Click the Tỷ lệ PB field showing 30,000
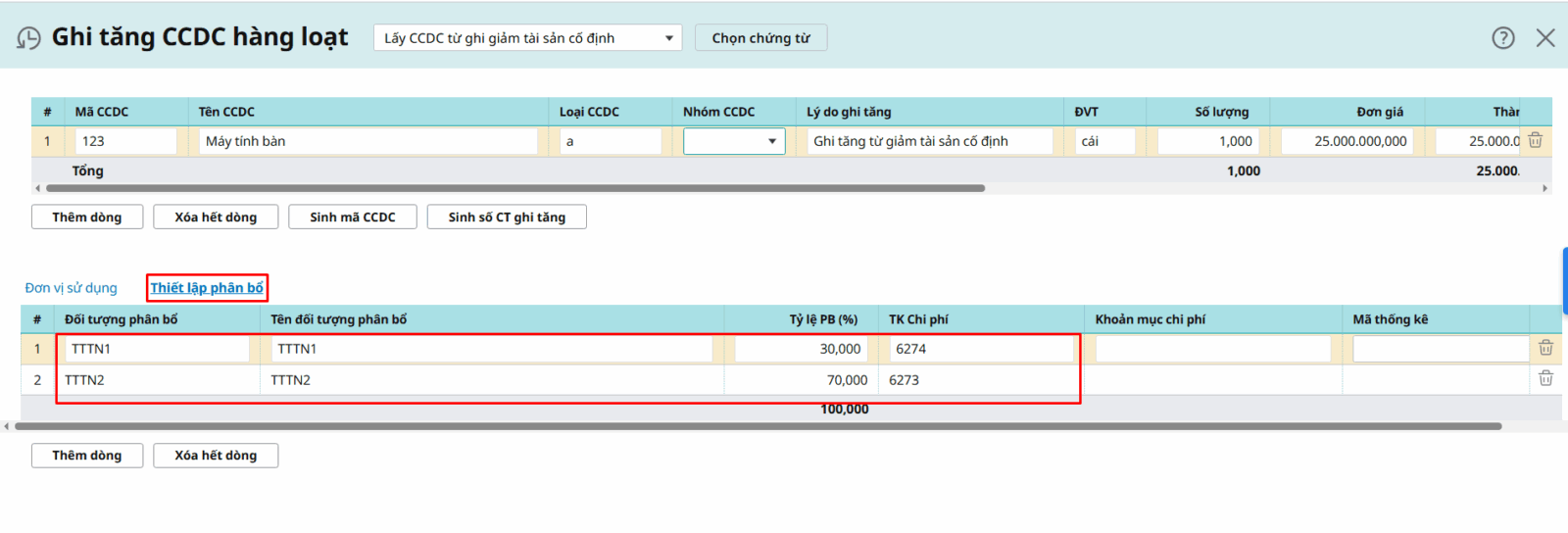This screenshot has height=533, width=1568. click(x=799, y=349)
